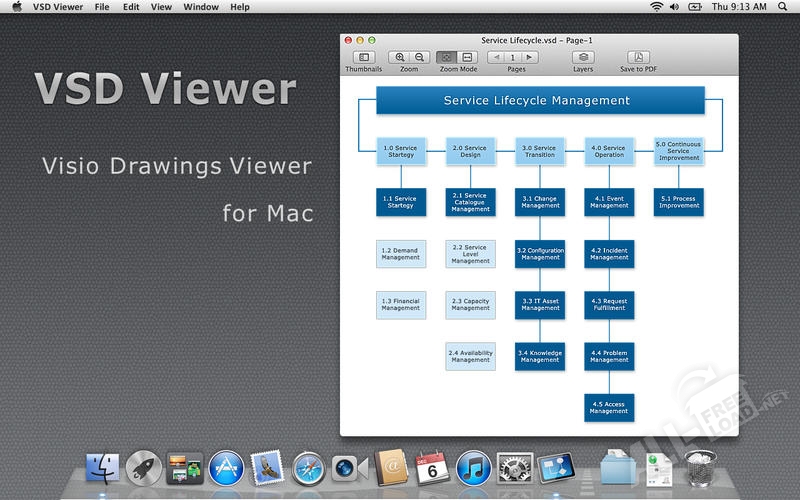Open the Layers panel
This screenshot has height=500, width=800.
click(583, 58)
